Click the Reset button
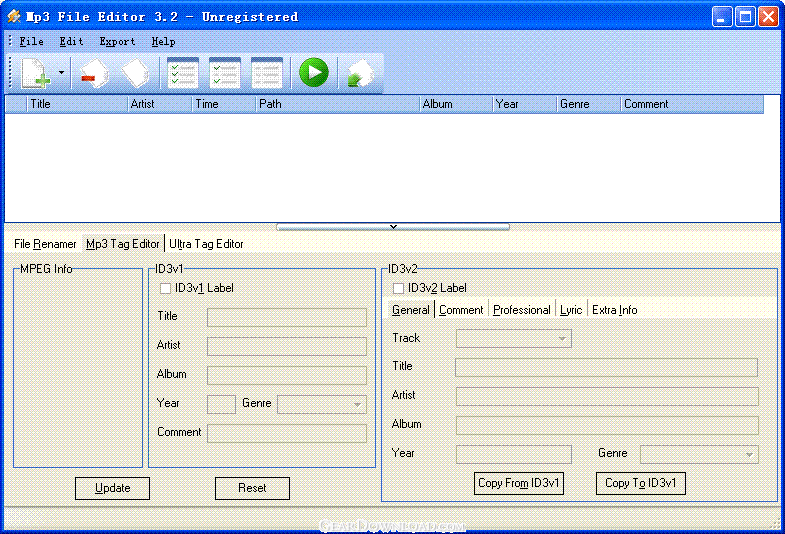Screen dimensions: 785x534 point(252,488)
